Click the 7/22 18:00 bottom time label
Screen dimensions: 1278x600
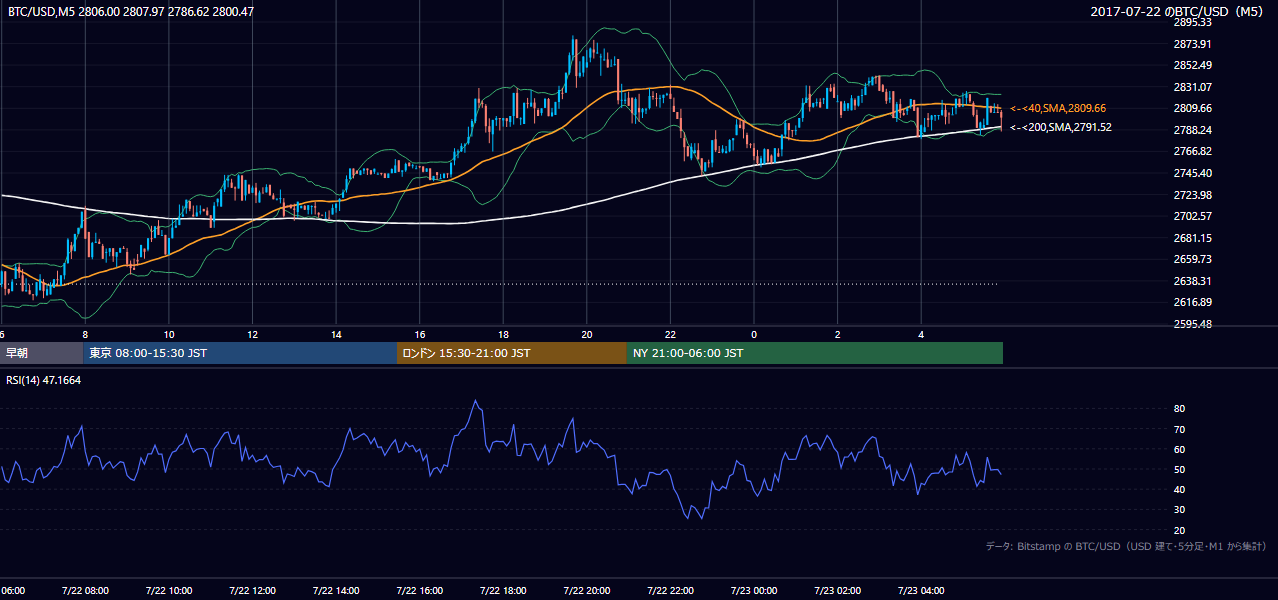[x=503, y=591]
